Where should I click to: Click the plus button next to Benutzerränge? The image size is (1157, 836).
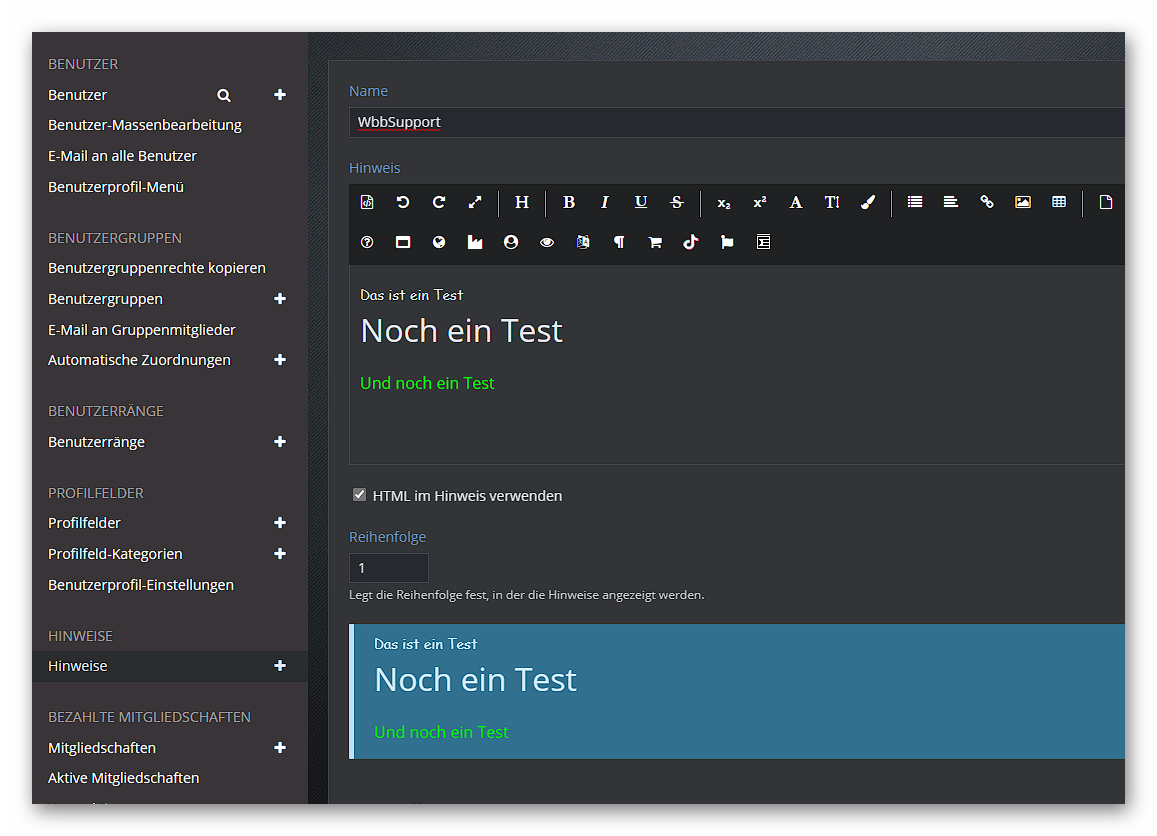(x=280, y=442)
